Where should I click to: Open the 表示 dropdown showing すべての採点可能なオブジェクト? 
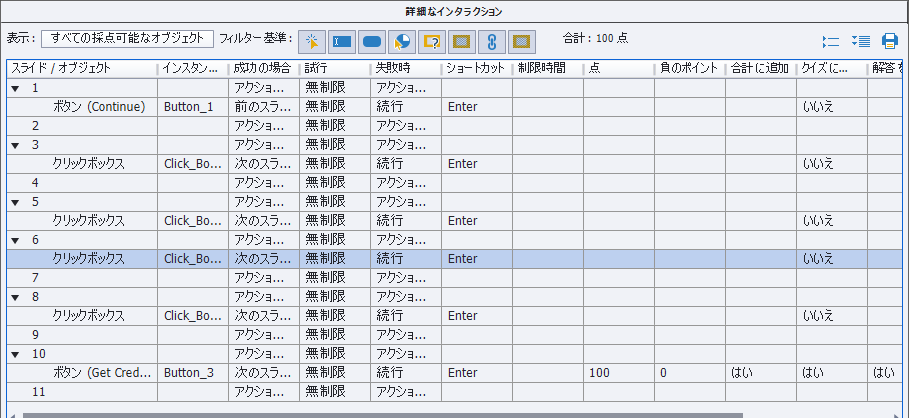pyautogui.click(x=128, y=39)
